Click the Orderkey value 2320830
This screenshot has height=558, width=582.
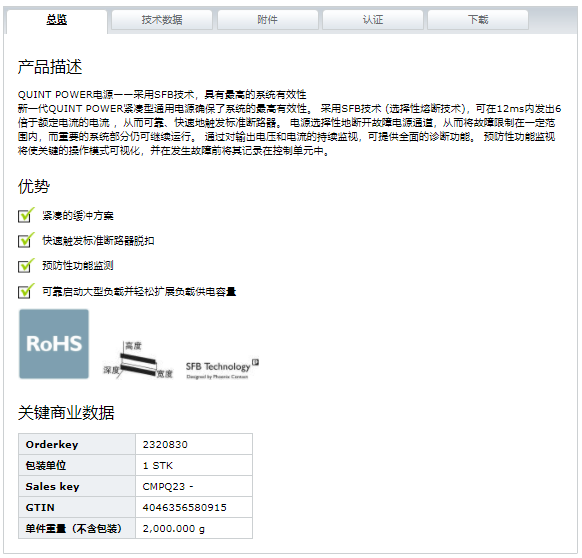tap(165, 444)
